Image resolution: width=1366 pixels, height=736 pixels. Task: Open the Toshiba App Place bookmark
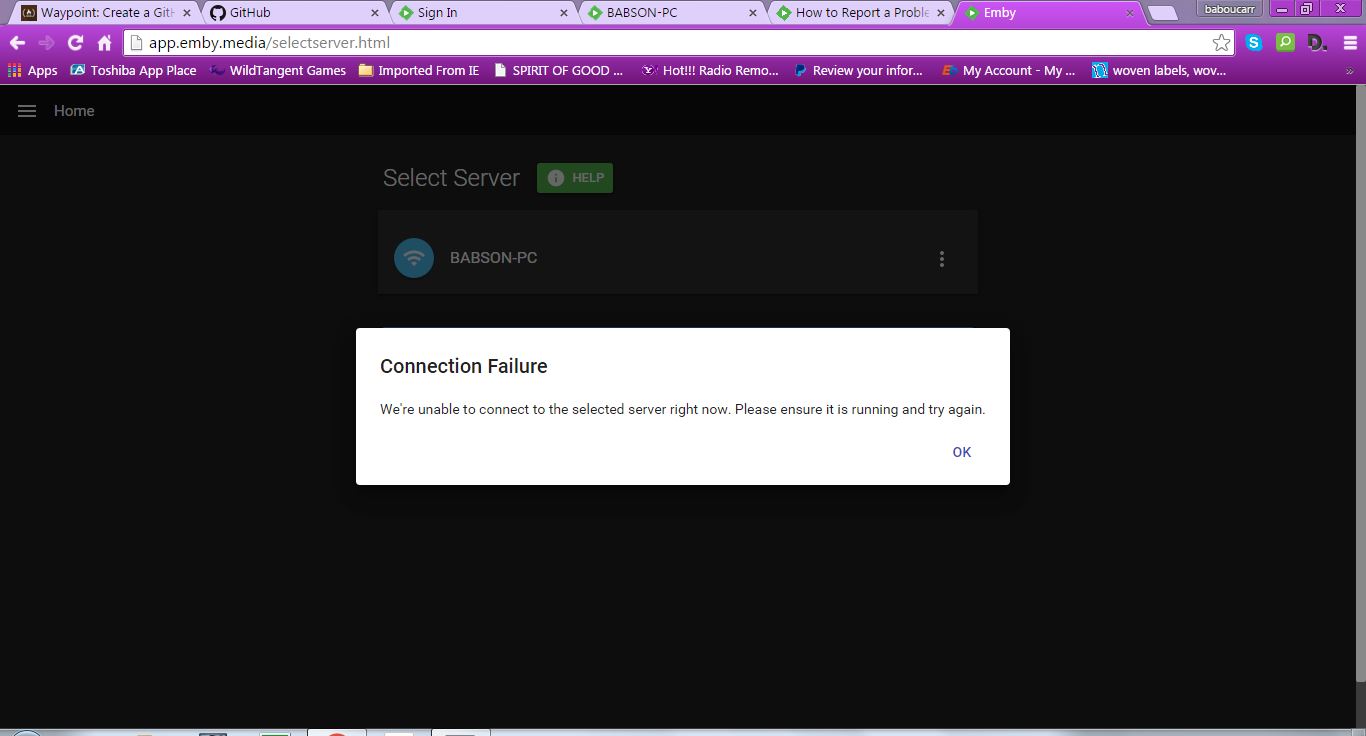(x=133, y=71)
